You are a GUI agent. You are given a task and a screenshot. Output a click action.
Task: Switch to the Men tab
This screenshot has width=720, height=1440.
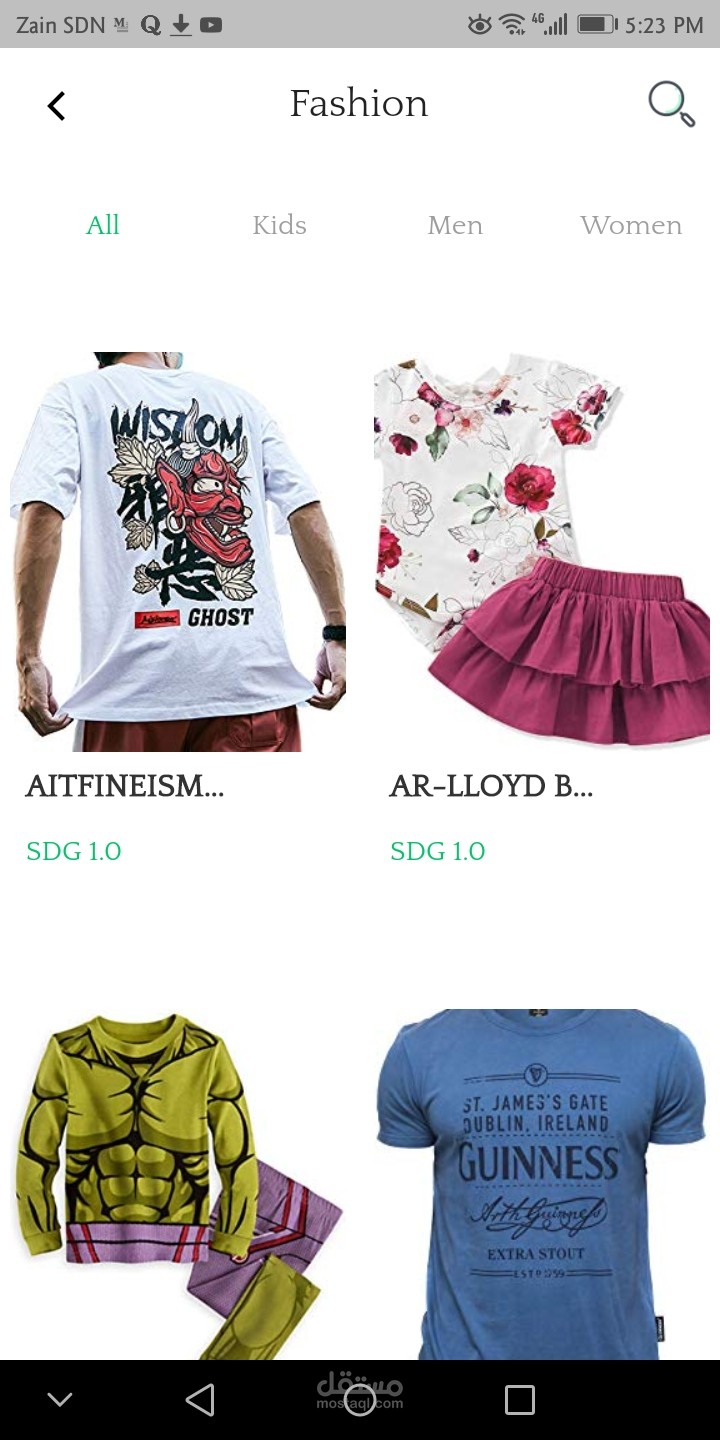455,225
